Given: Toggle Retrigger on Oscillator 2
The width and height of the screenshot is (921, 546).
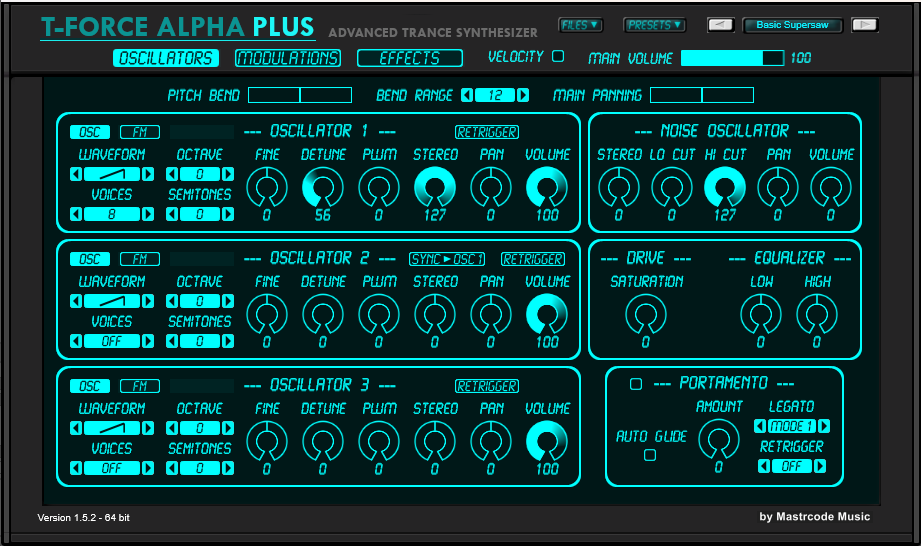Looking at the screenshot, I should click(533, 259).
